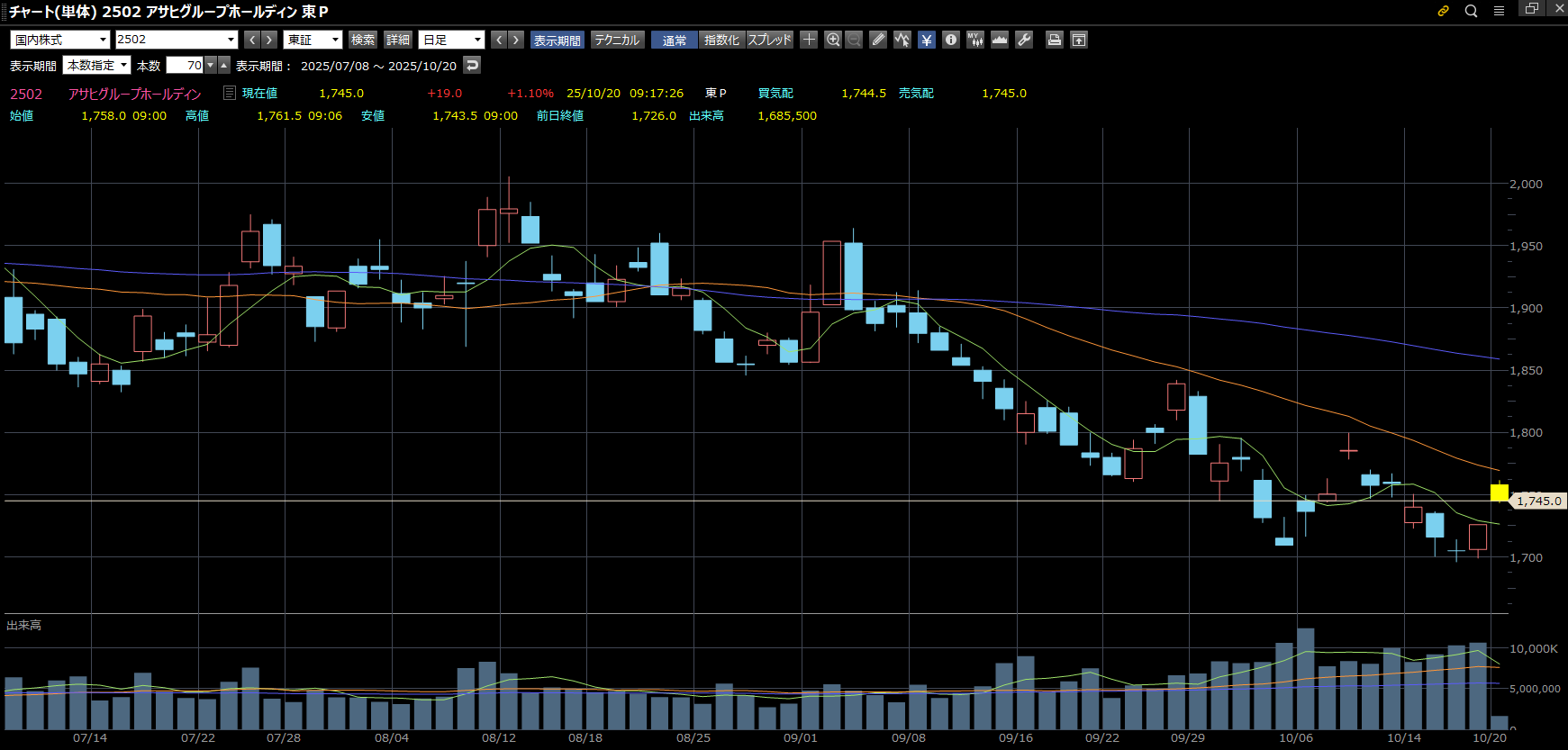
Task: Switch chart to 指数化 mode
Action: 721,40
